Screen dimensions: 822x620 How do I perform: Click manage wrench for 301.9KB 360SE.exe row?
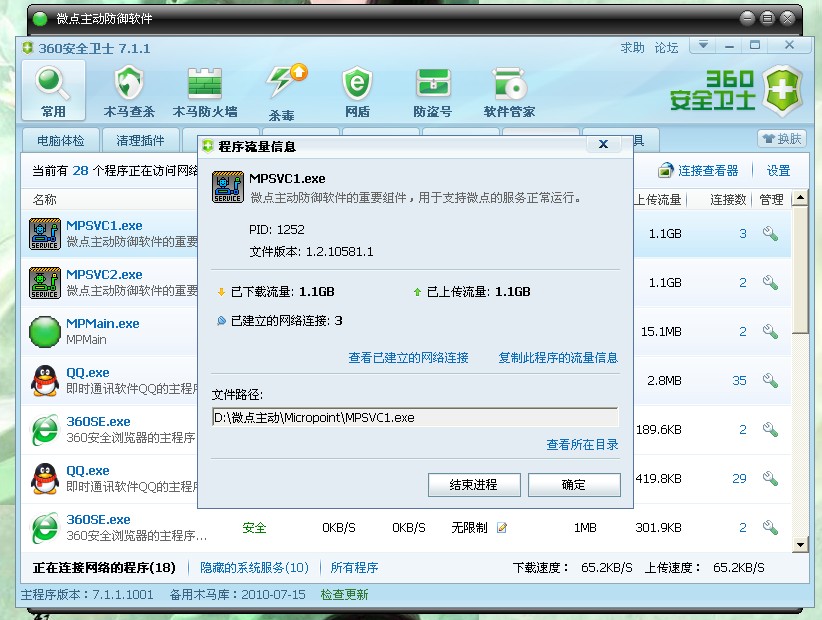[770, 528]
